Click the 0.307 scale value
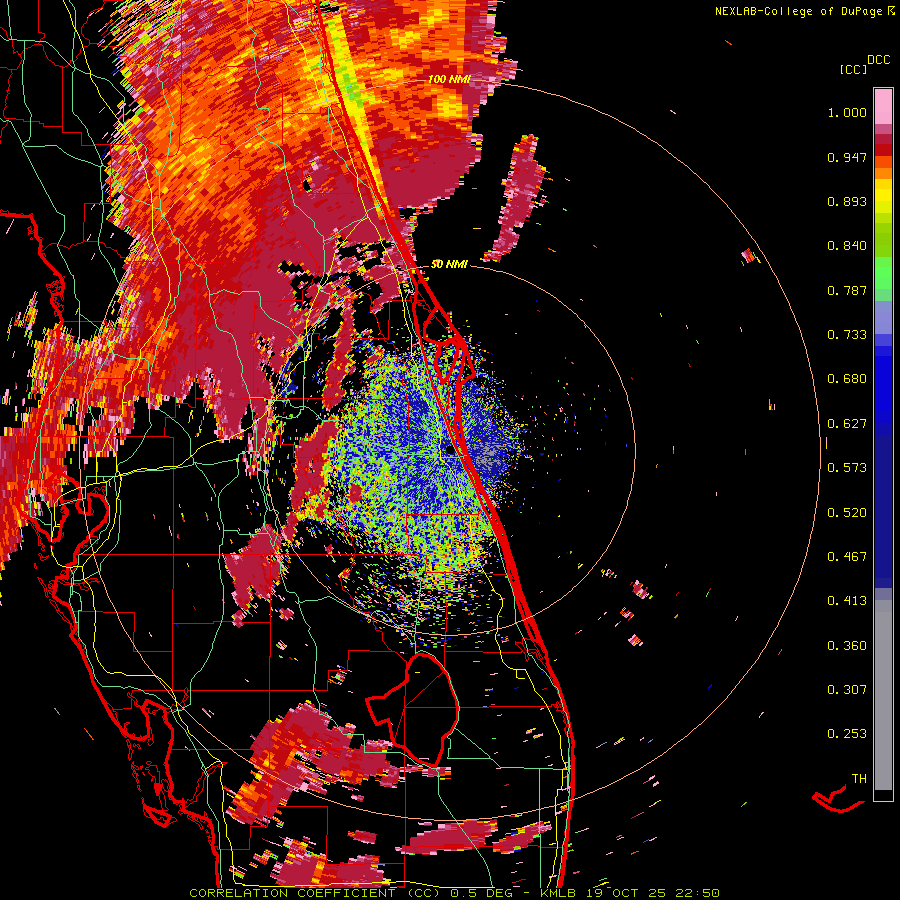Viewport: 900px width, 900px height. pyautogui.click(x=847, y=690)
